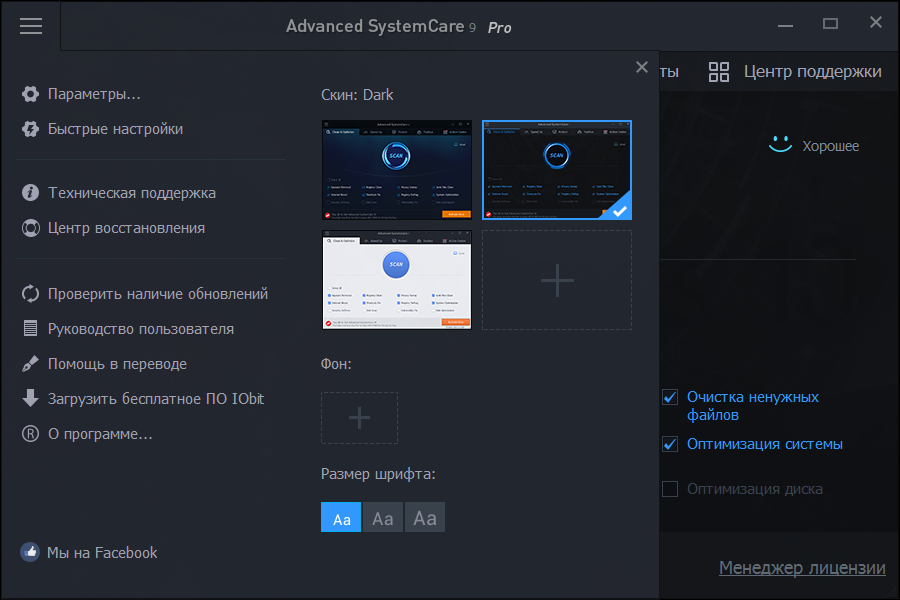The height and width of the screenshot is (600, 900).
Task: Open the hamburger main menu icon
Action: pyautogui.click(x=30, y=26)
